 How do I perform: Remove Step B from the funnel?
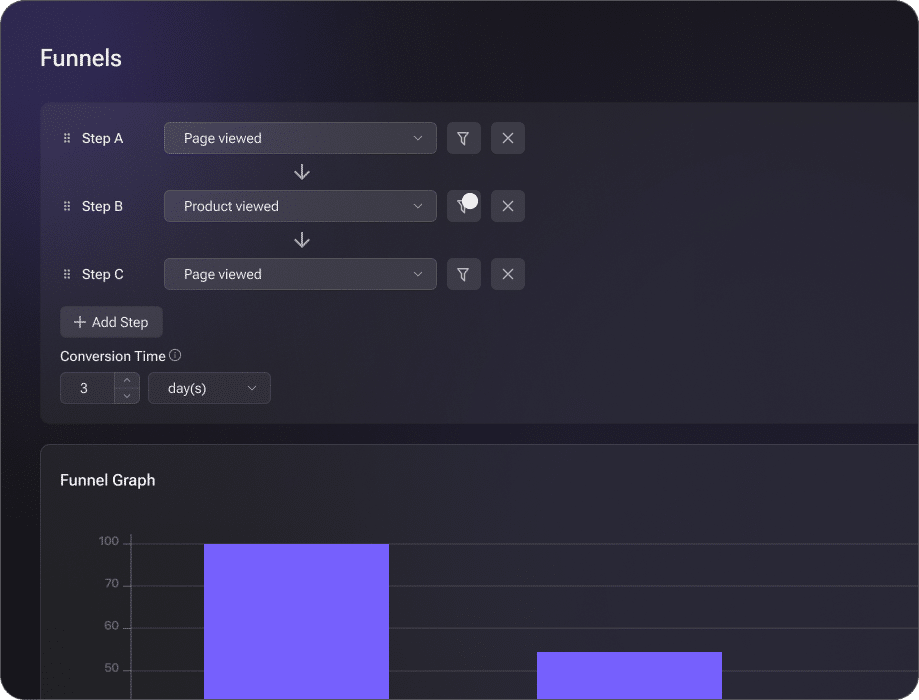508,206
